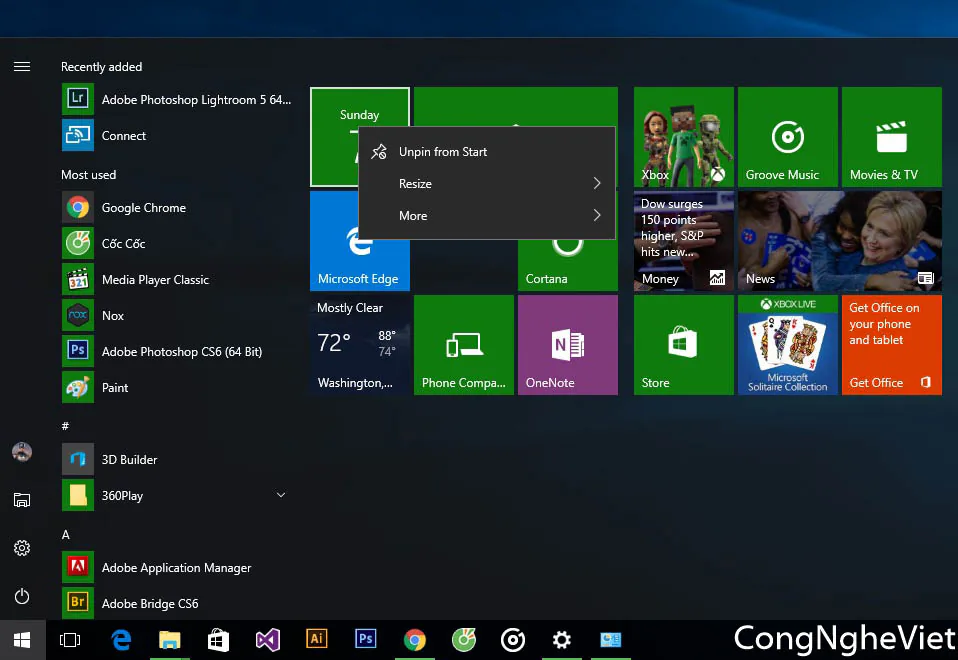958x660 pixels.
Task: Open Cortana tile
Action: click(x=568, y=266)
